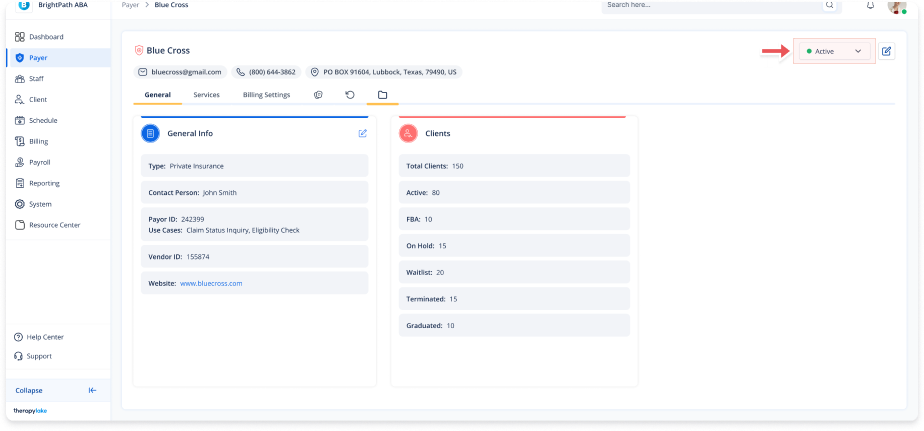Click the edit payer button beside status
The height and width of the screenshot is (431, 924).
pos(886,51)
